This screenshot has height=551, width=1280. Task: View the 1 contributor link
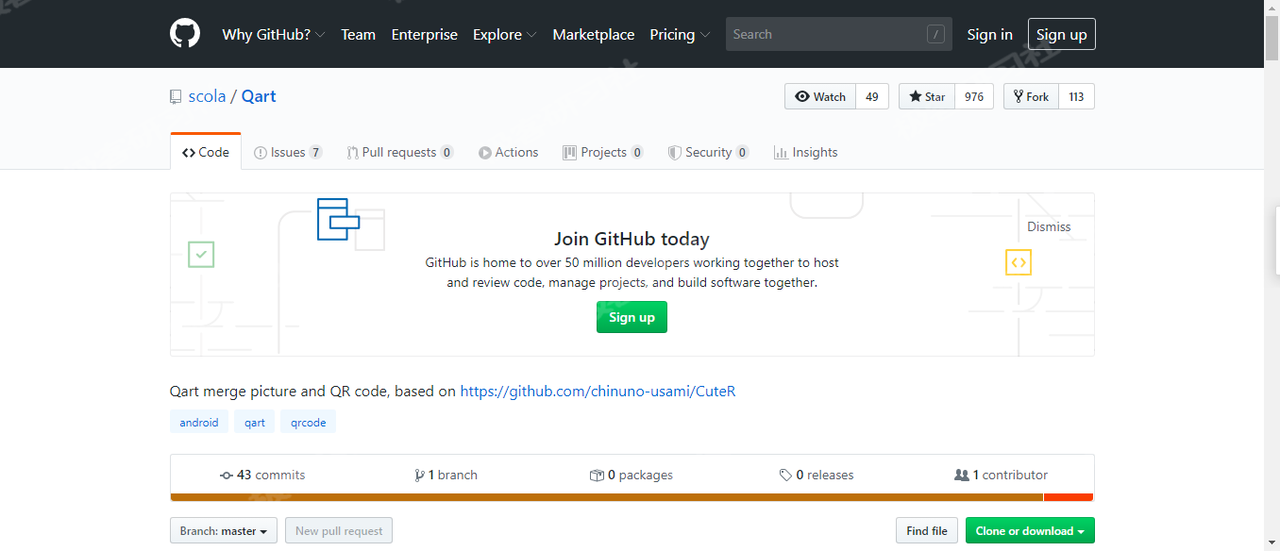1001,475
